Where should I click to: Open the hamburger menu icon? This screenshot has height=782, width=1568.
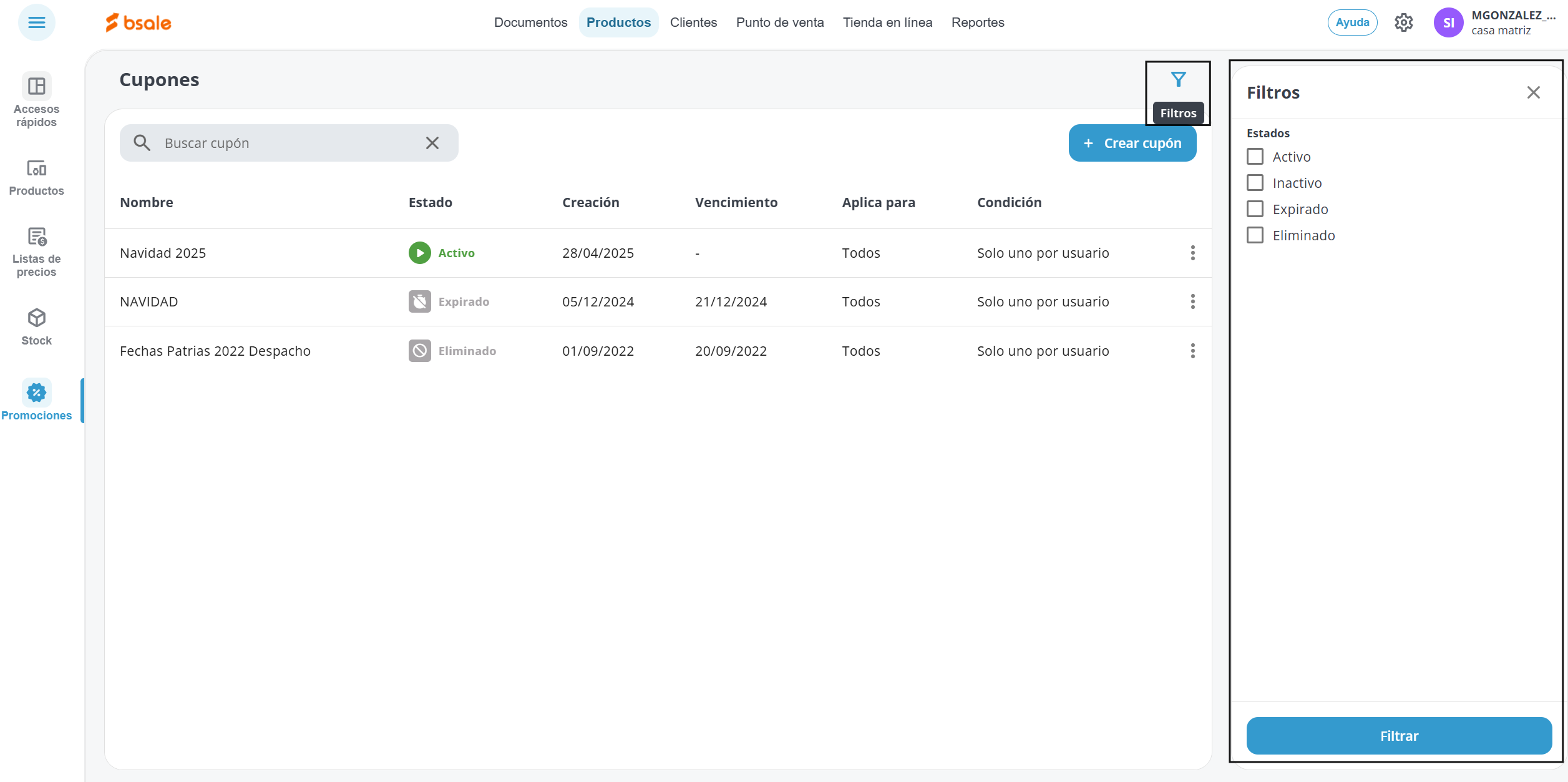click(36, 22)
